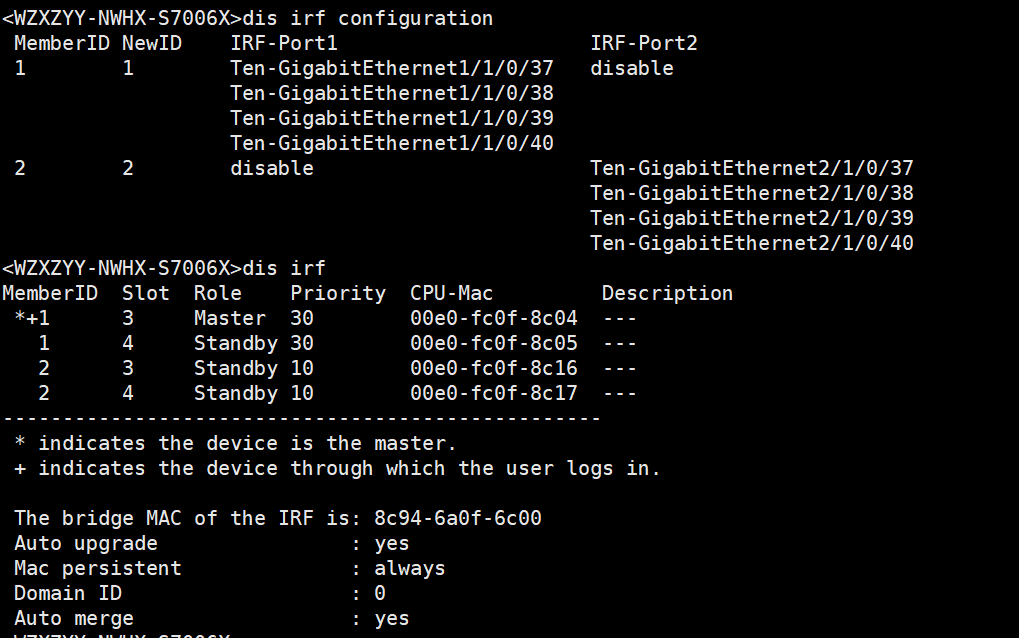Click the IRF-Port1 column header
Screen dimensions: 1019x638
(284, 43)
